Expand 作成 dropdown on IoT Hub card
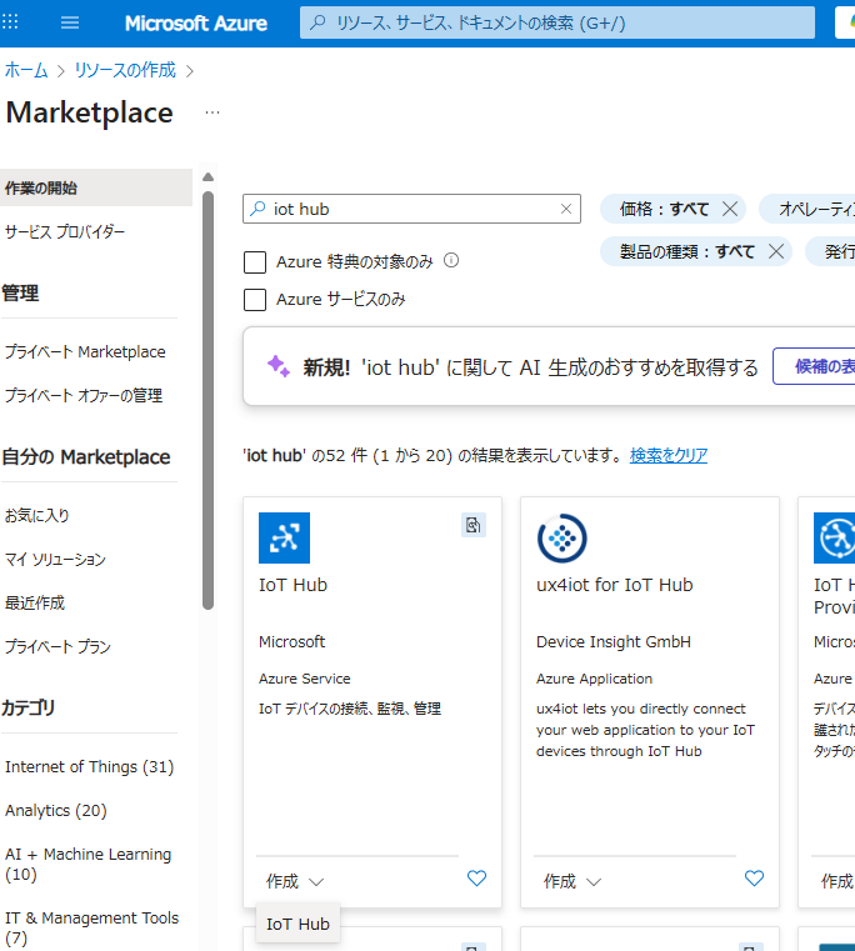 pos(295,881)
